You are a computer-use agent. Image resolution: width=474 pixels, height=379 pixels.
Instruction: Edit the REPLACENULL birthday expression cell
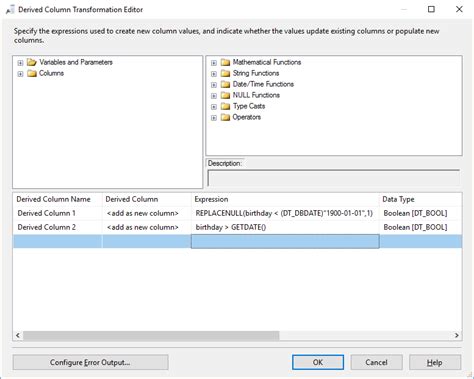click(285, 213)
